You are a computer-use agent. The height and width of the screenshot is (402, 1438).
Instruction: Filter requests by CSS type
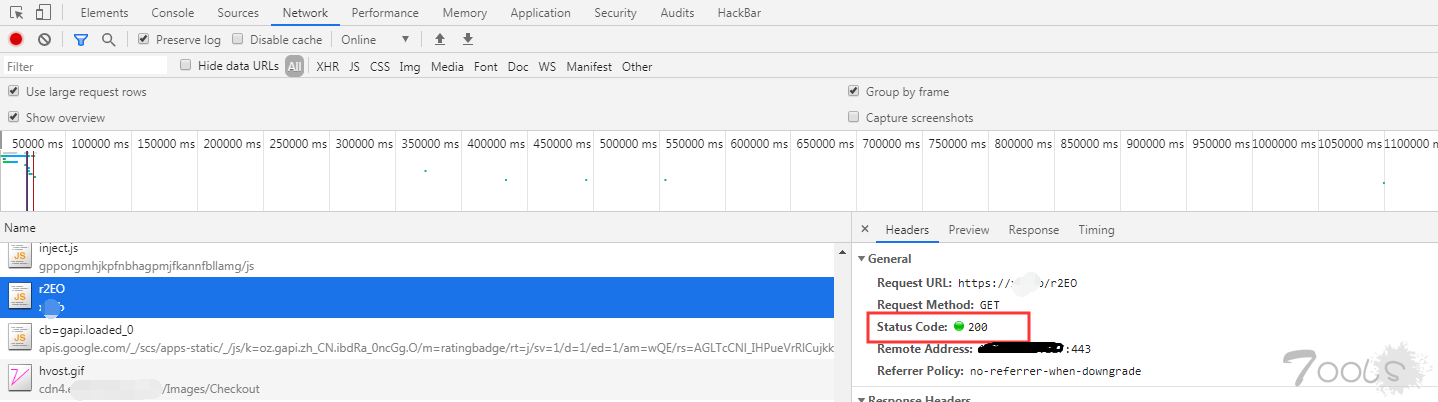[380, 67]
